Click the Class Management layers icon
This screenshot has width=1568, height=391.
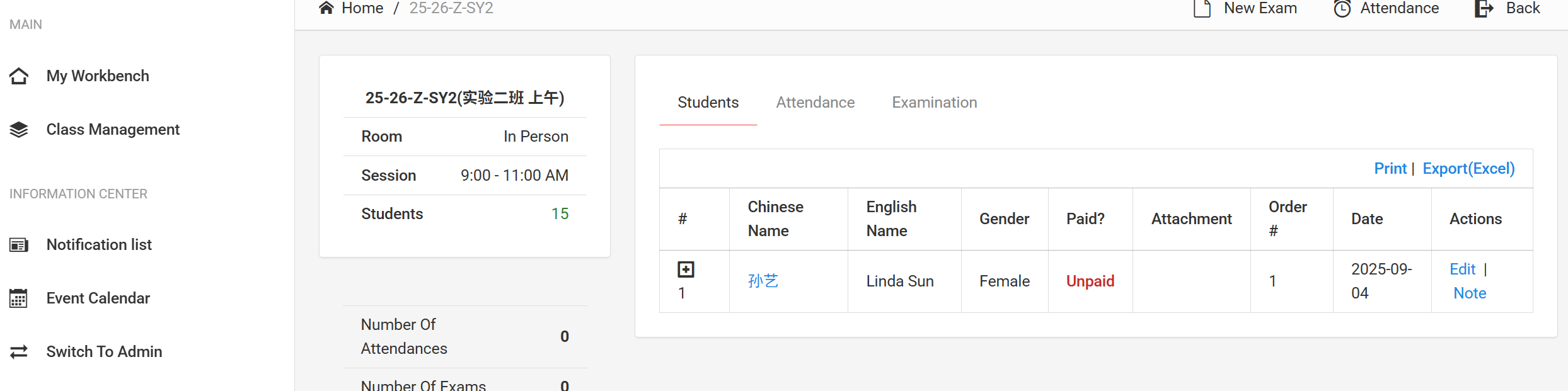click(x=19, y=130)
